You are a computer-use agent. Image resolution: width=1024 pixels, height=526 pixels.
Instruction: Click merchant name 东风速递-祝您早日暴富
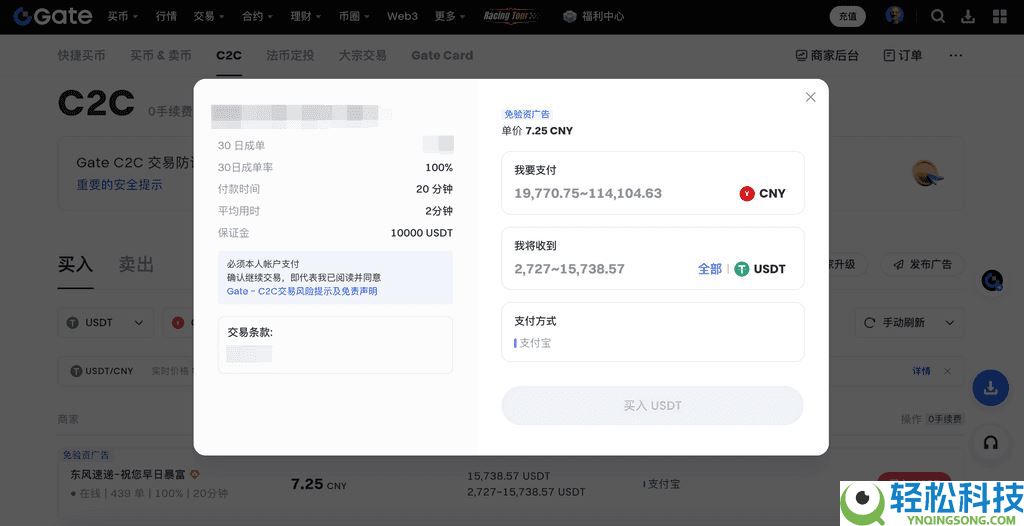click(128, 474)
